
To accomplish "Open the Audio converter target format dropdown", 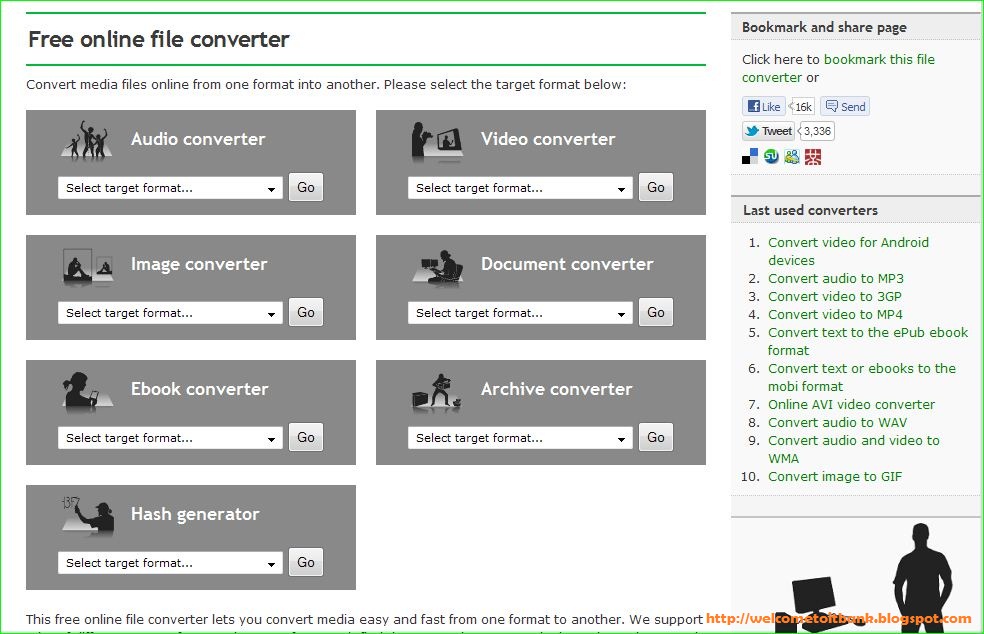I will (170, 188).
